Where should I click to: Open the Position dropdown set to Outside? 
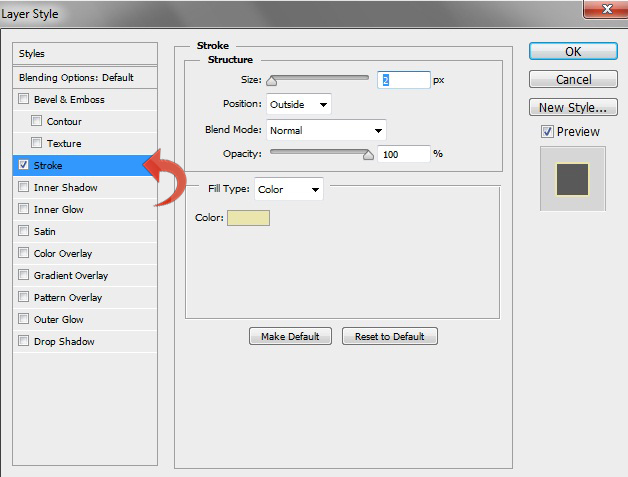(x=298, y=104)
